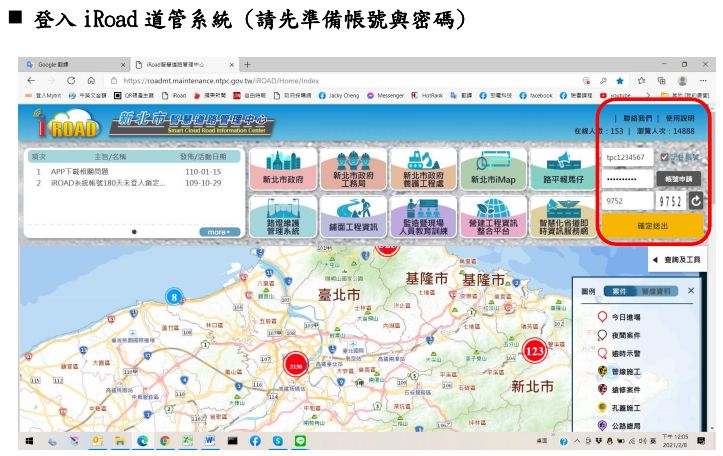Click the 孔蓋施工 legend entry
723x456 pixels.
(x=619, y=408)
